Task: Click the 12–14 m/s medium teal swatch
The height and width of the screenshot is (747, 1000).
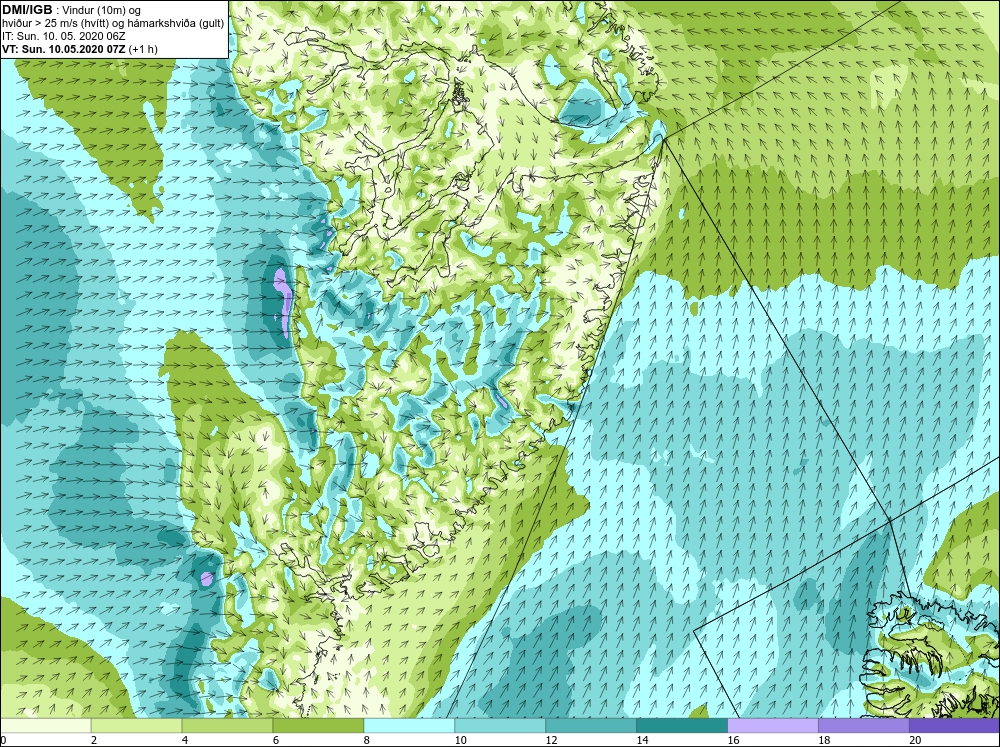Action: (591, 726)
